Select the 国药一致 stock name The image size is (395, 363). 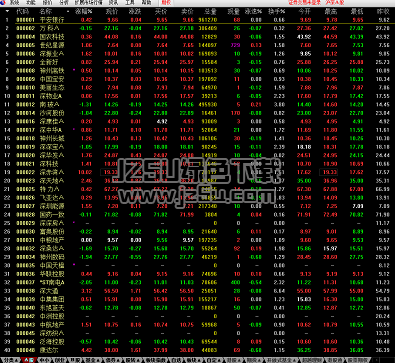coord(52,215)
